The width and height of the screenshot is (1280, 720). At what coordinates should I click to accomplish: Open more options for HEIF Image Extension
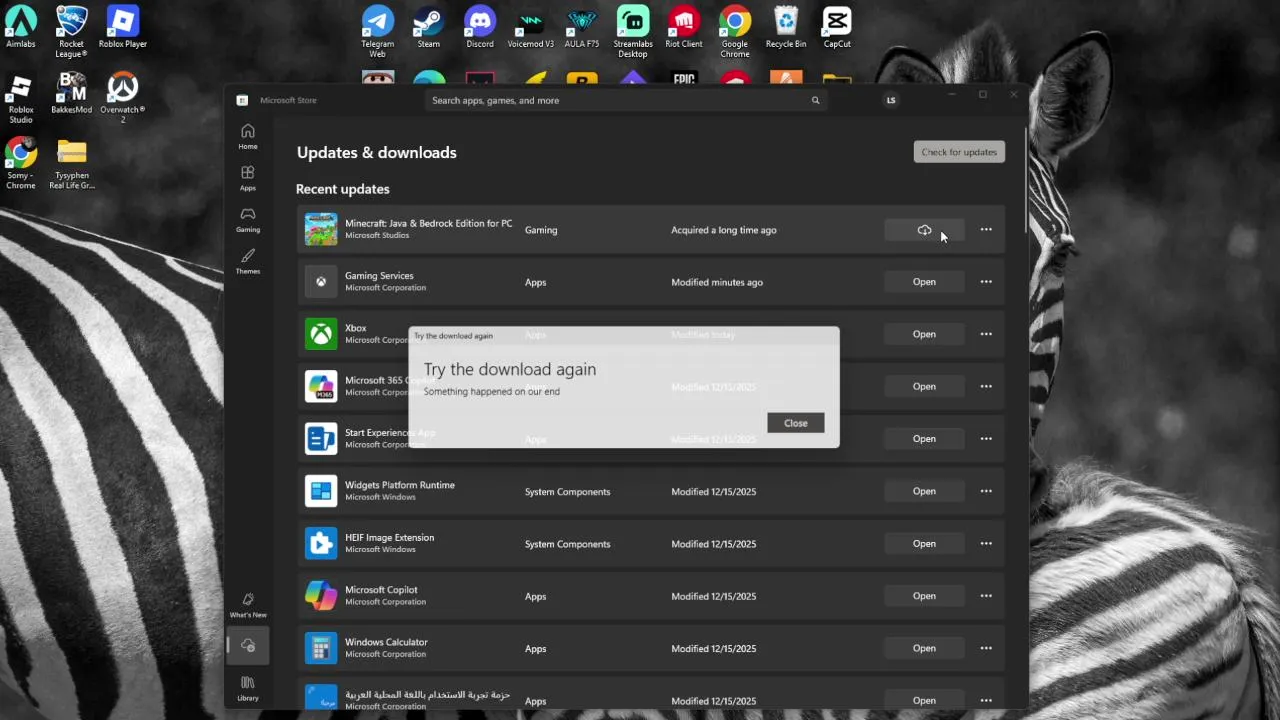(x=986, y=543)
